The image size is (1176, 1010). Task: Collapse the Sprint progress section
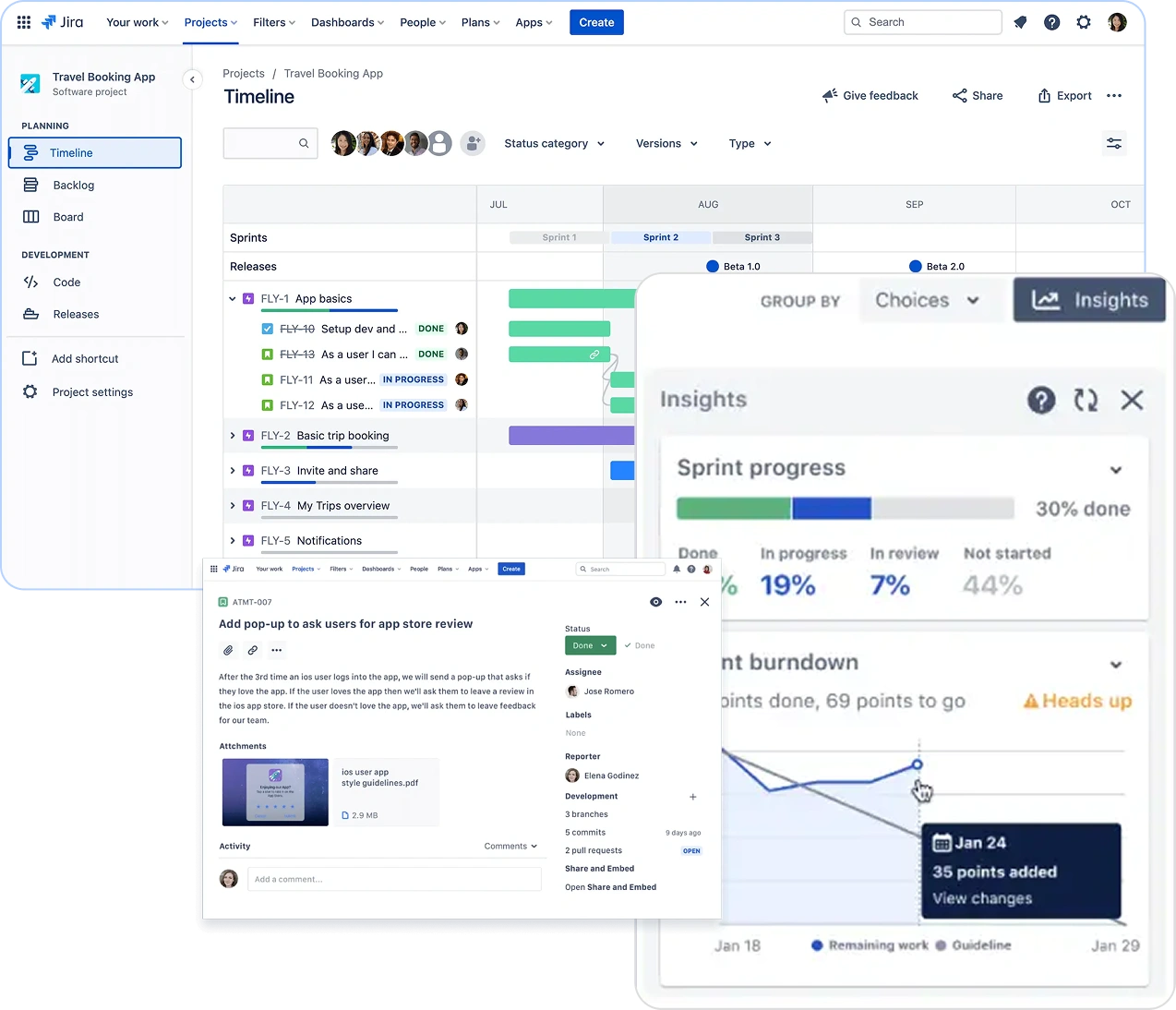pos(1116,470)
